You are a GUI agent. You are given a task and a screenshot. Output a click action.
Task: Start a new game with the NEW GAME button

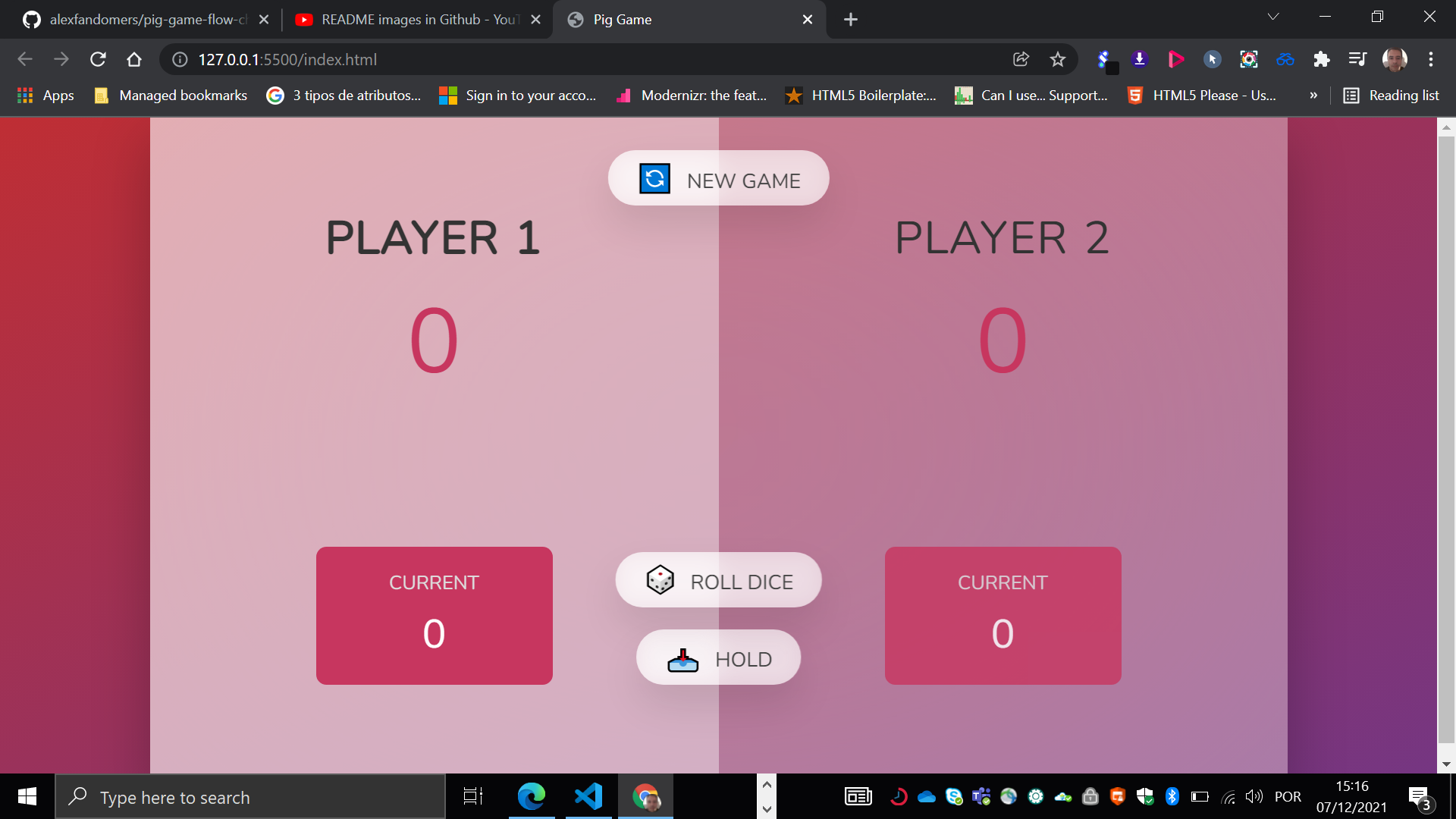718,178
